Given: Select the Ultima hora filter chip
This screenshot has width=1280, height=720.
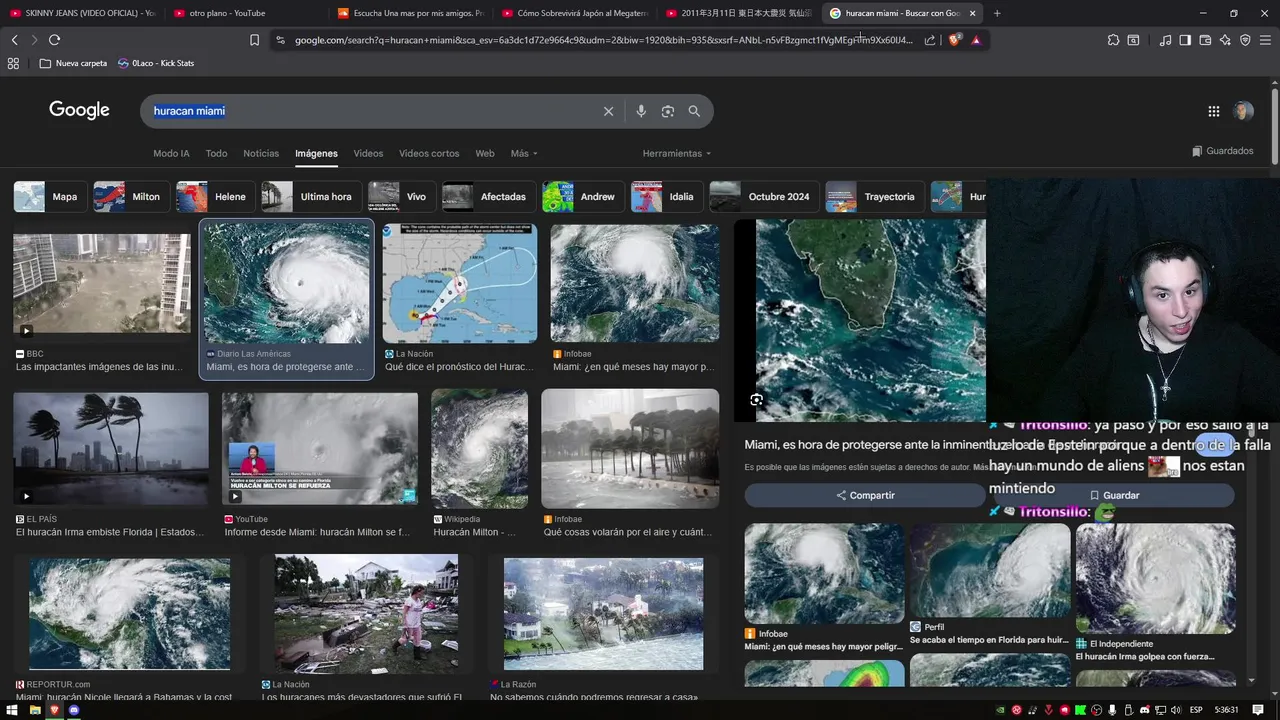Looking at the screenshot, I should click(311, 197).
